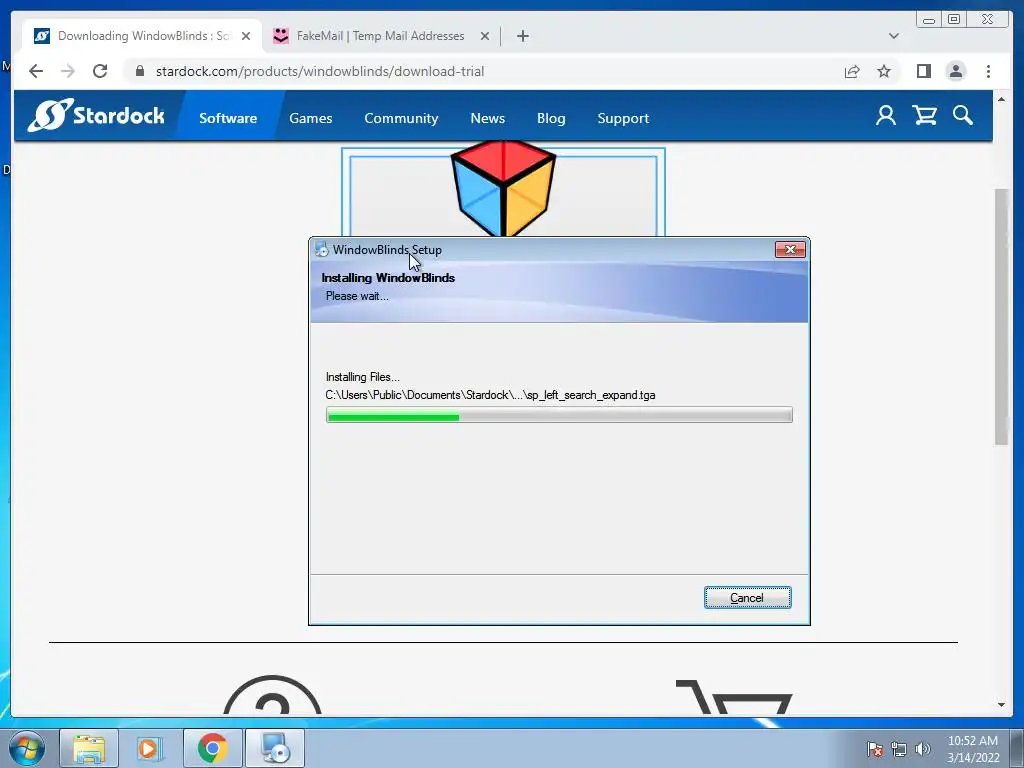Open the Windows Start orb

point(26,748)
